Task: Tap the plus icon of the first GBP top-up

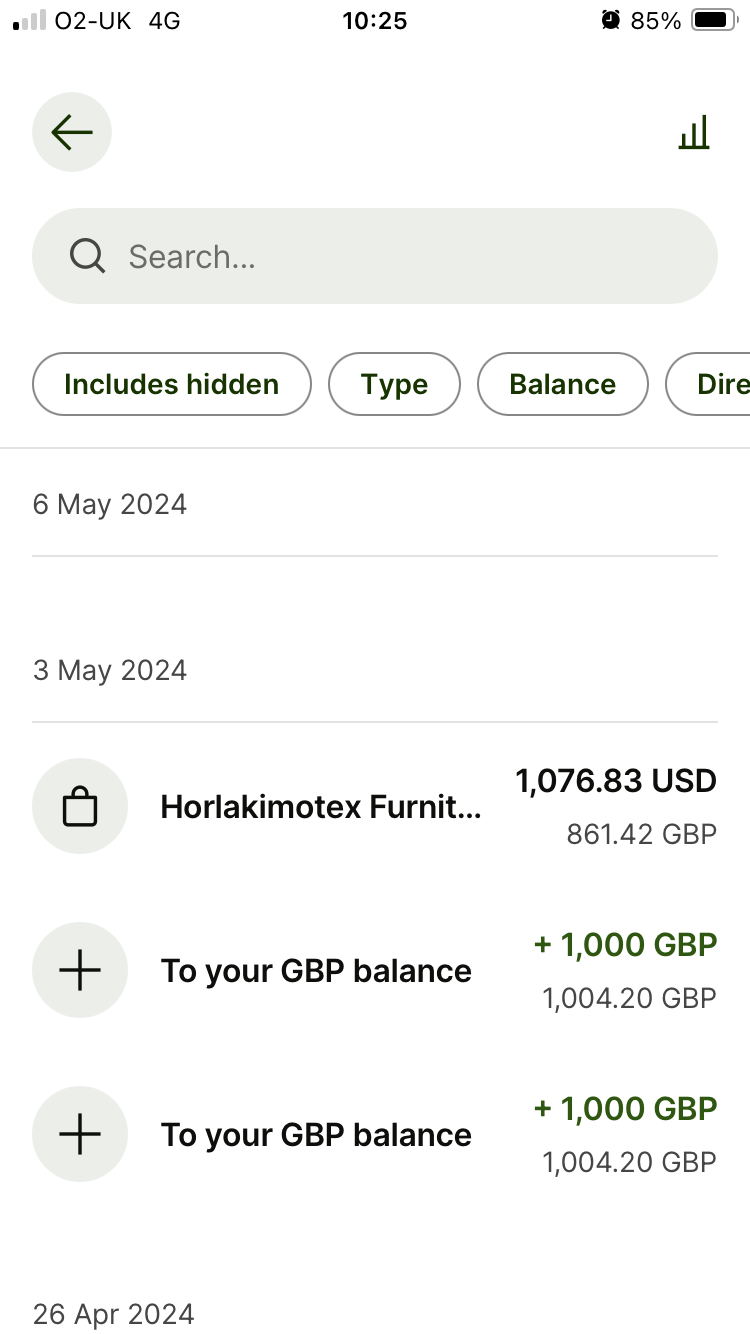Action: [x=80, y=970]
